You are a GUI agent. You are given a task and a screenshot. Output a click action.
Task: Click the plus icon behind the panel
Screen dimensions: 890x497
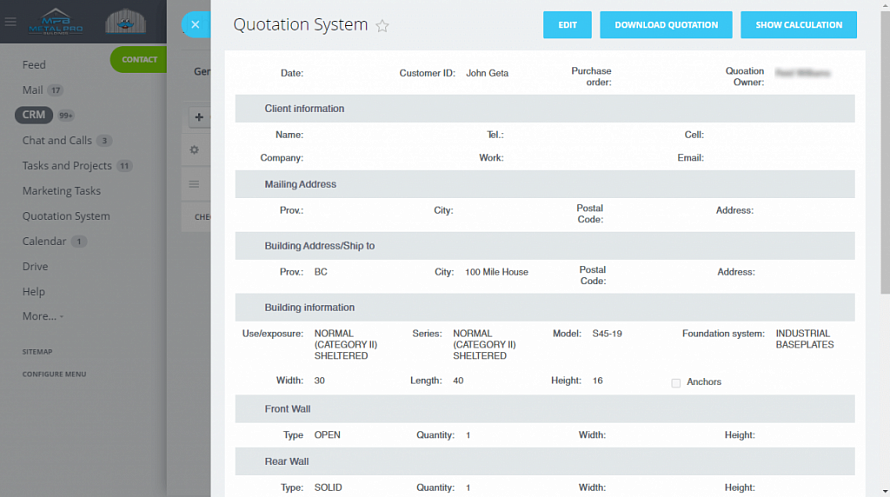198,118
